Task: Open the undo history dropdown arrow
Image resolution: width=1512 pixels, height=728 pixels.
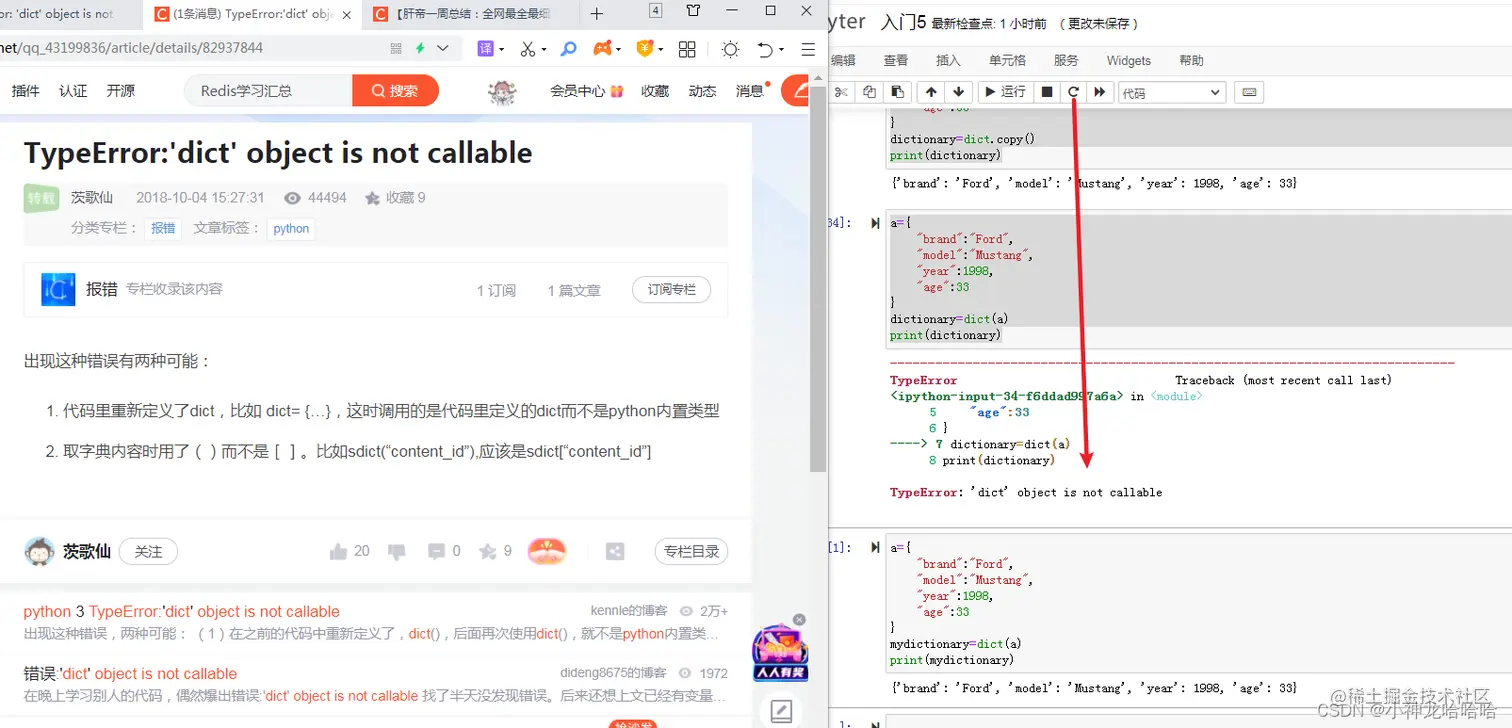Action: click(x=781, y=48)
